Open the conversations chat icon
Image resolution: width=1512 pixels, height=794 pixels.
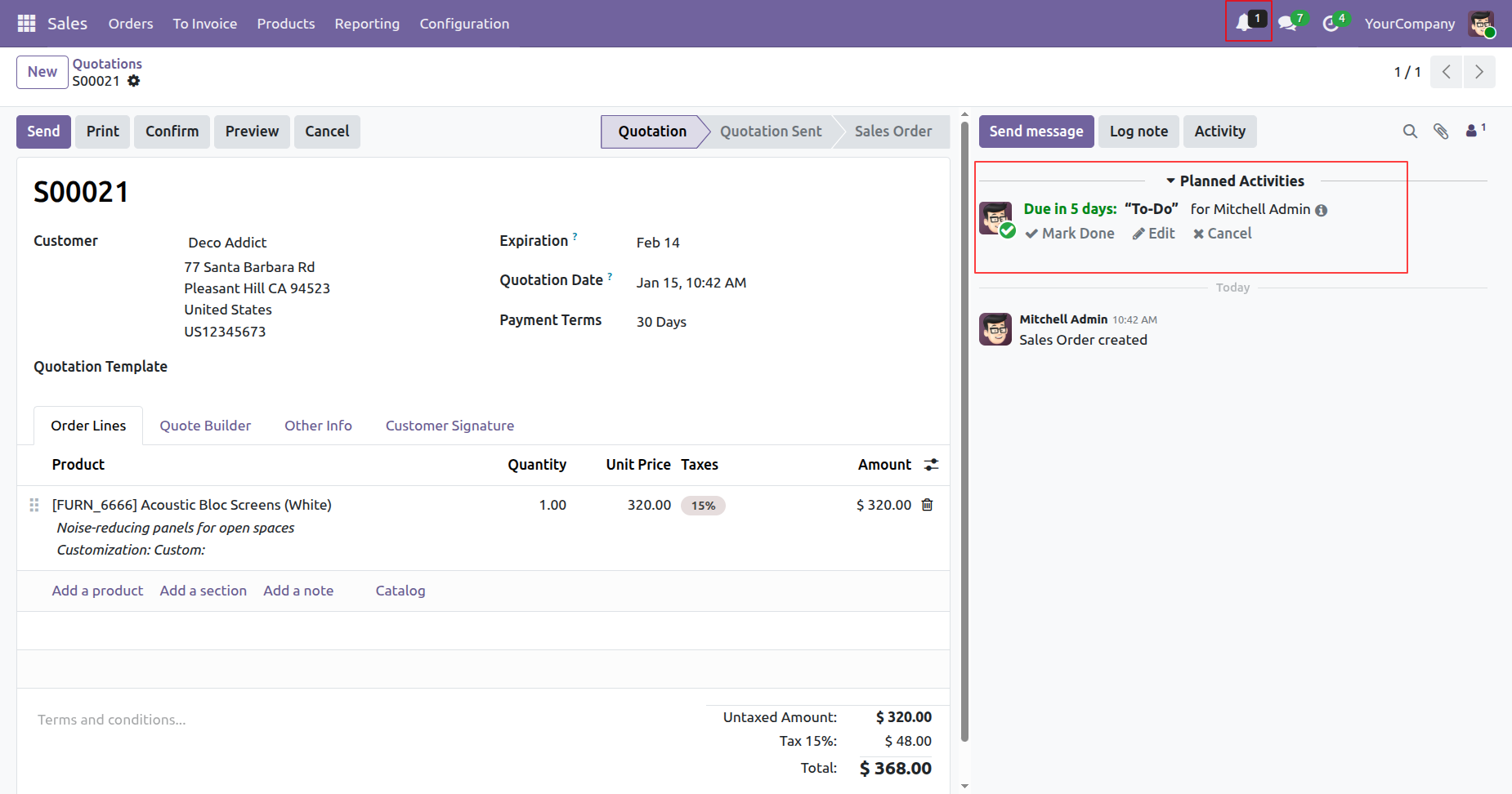[x=1288, y=23]
